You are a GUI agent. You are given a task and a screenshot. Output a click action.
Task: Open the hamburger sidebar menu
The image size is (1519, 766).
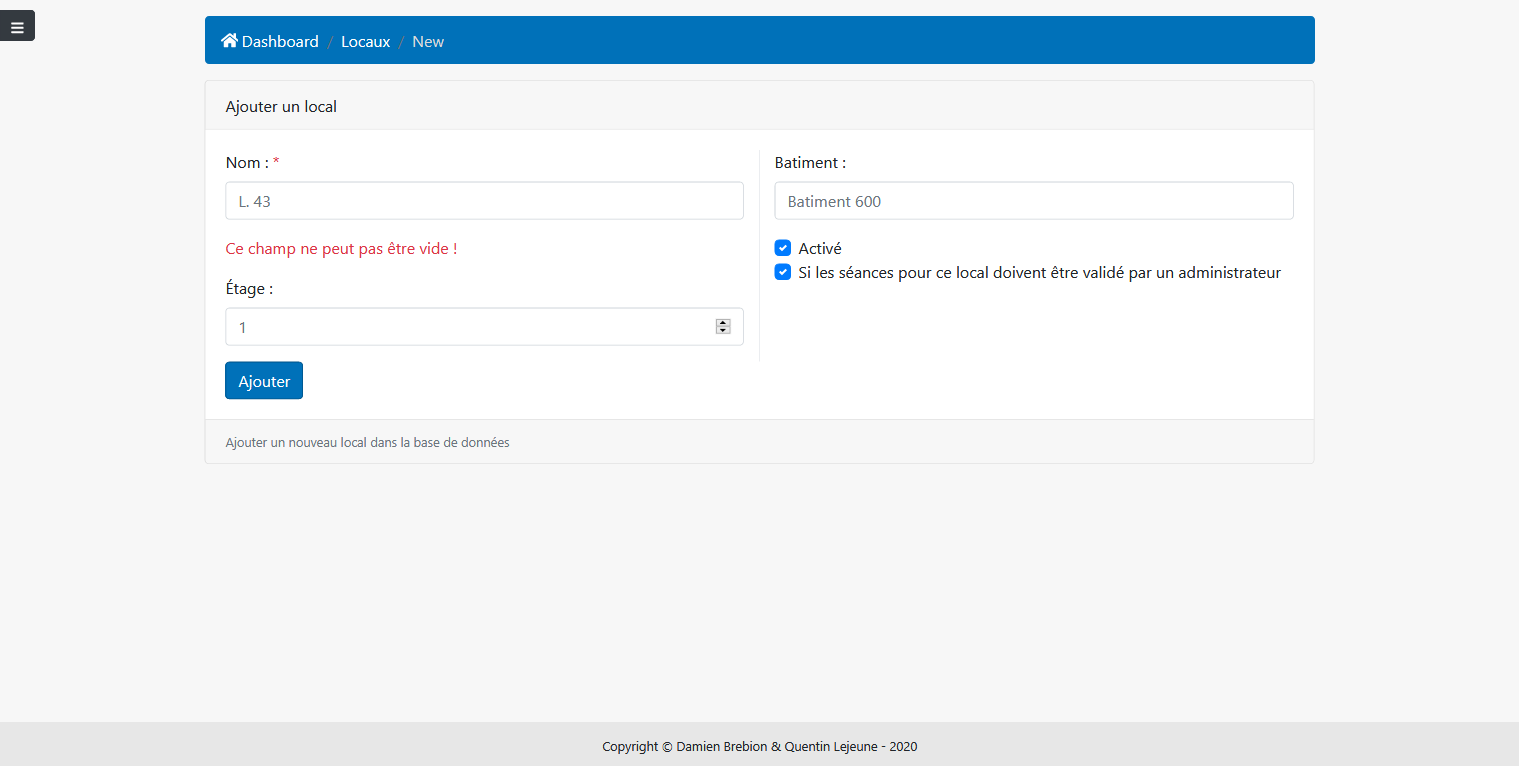[17, 26]
